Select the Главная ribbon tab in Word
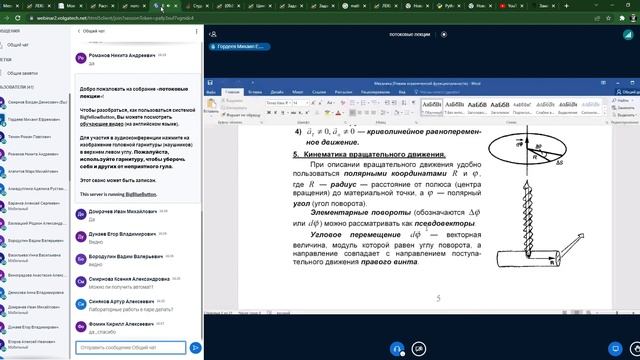640x360 pixels. 232,92
